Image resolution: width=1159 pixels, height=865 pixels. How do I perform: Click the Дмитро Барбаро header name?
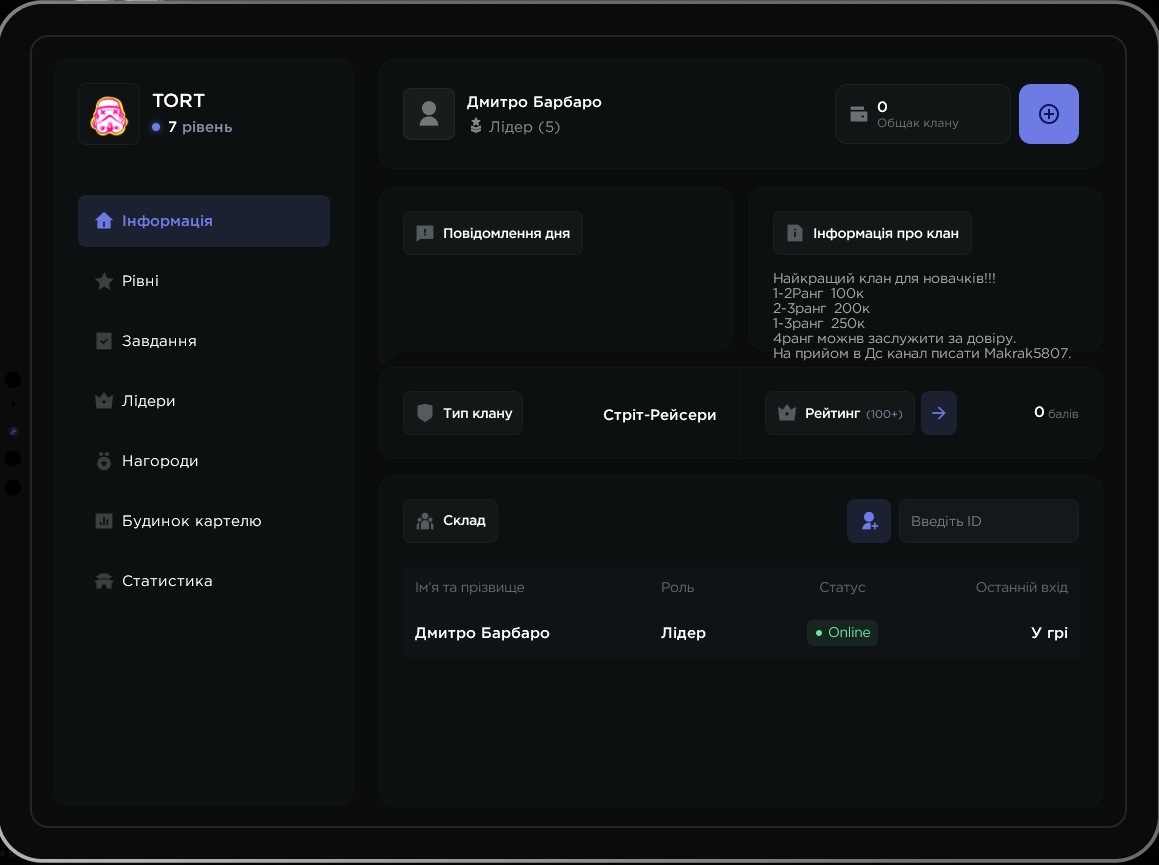point(534,102)
